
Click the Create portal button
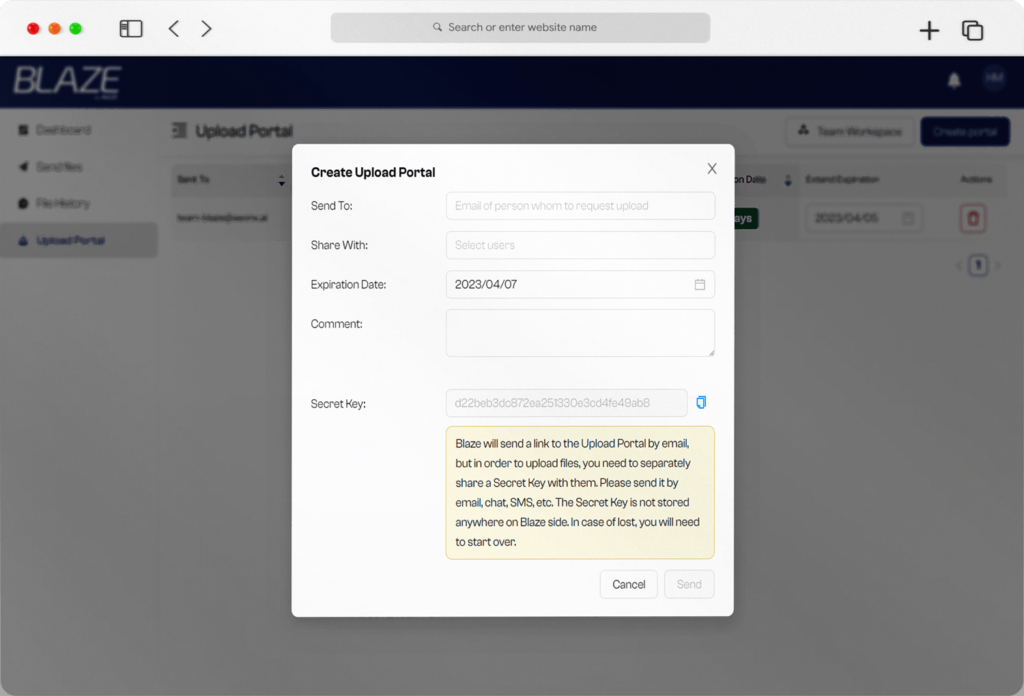[964, 132]
